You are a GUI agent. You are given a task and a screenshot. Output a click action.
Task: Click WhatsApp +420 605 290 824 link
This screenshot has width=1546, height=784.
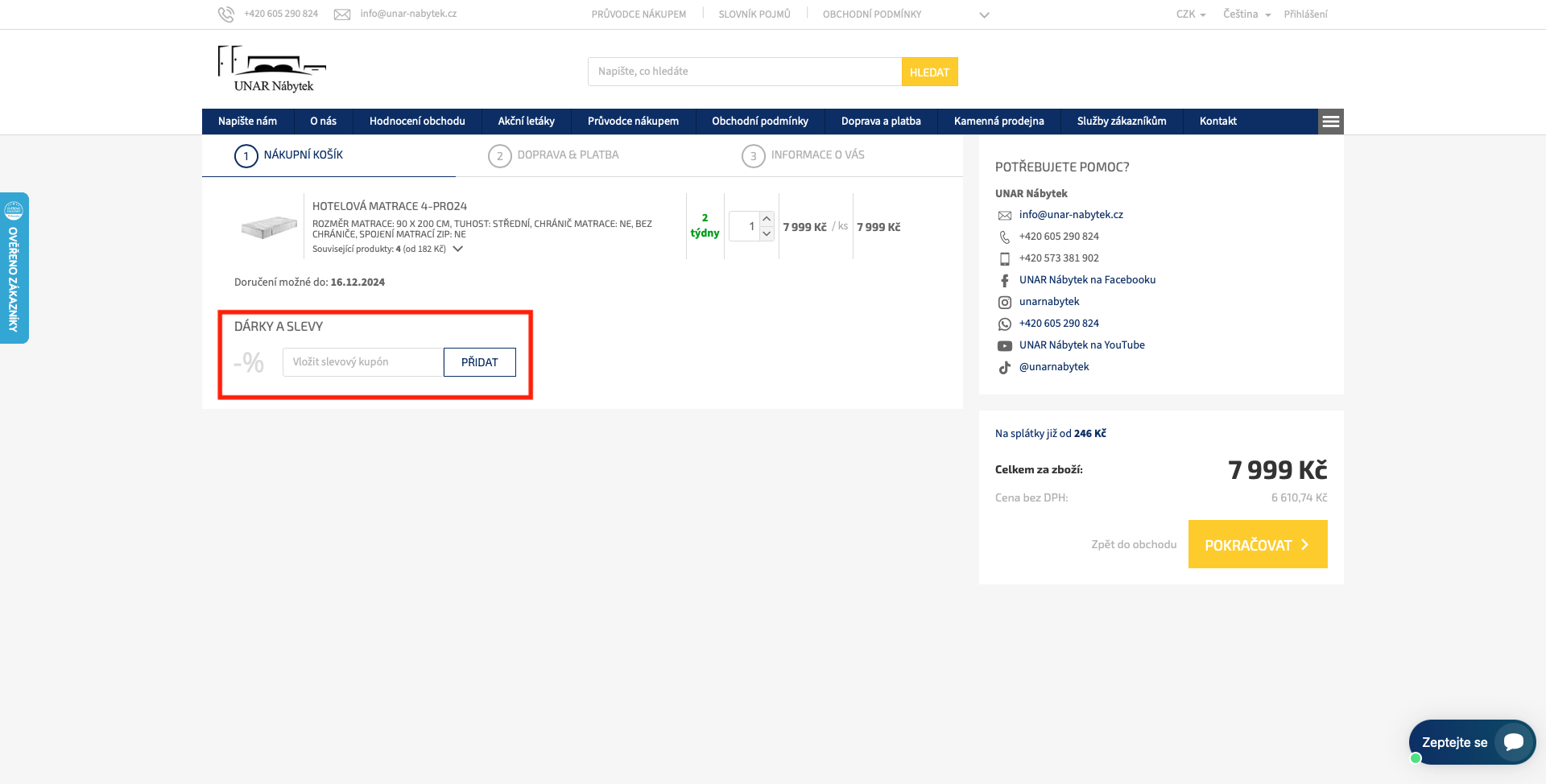[1059, 324]
